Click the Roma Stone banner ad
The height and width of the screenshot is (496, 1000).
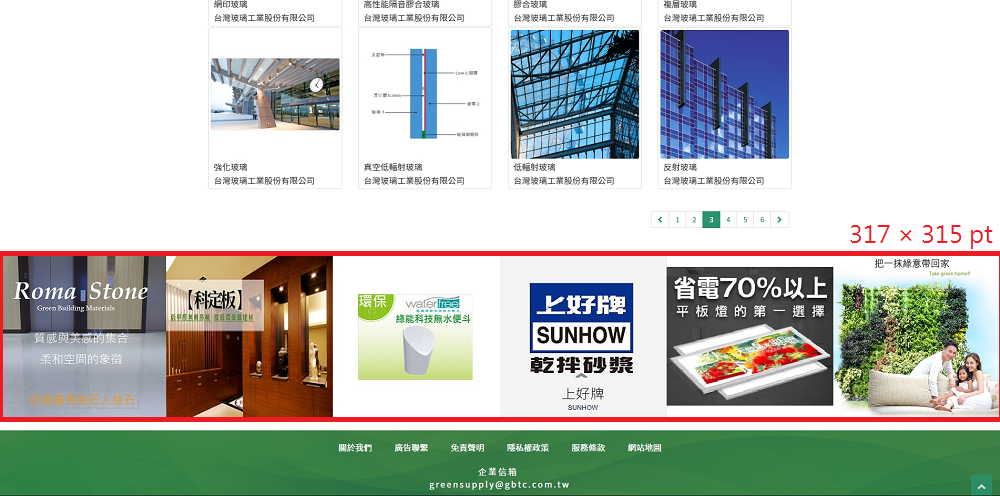(83, 336)
